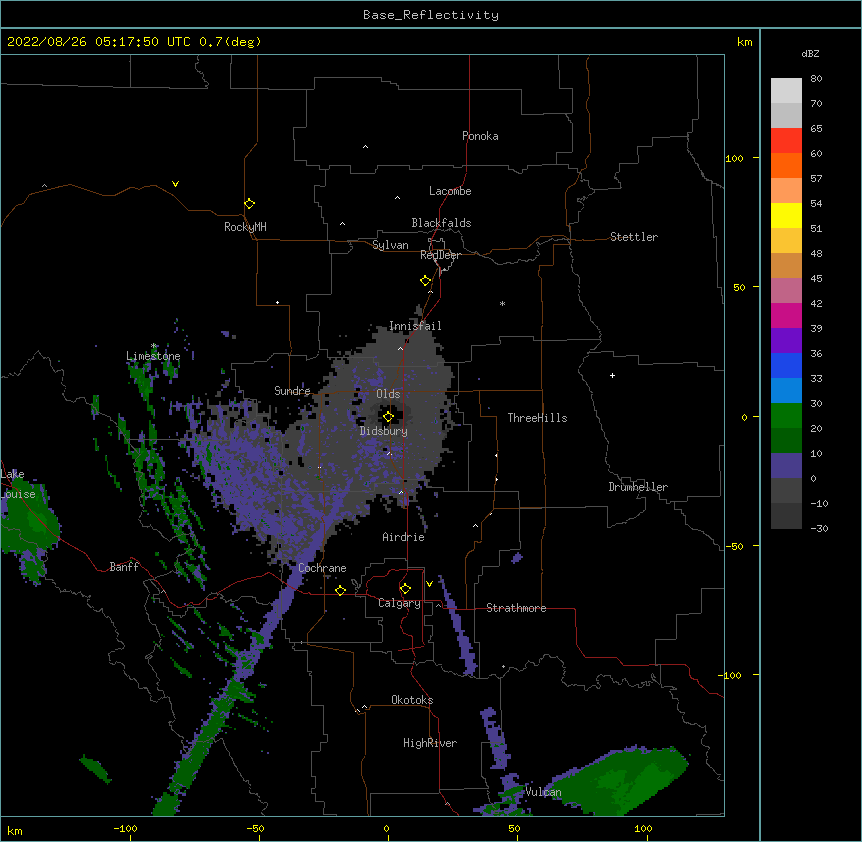This screenshot has width=862, height=842.
Task: Click the RedDeer city label
Action: click(x=440, y=255)
